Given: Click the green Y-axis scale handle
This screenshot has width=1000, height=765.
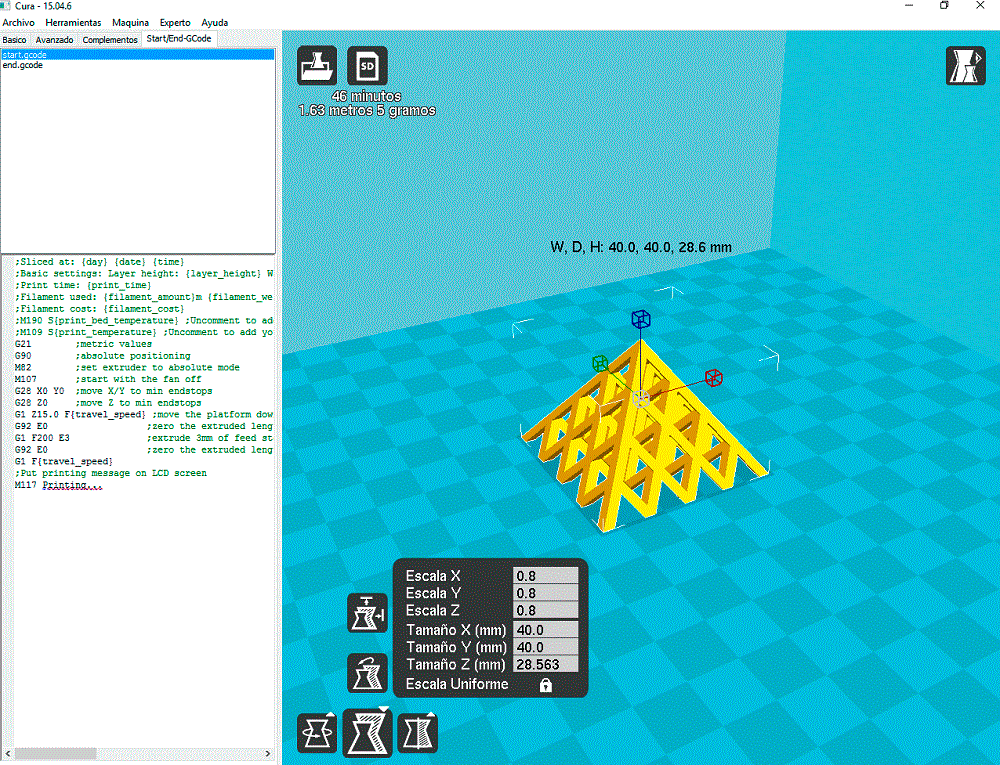Looking at the screenshot, I should (600, 363).
